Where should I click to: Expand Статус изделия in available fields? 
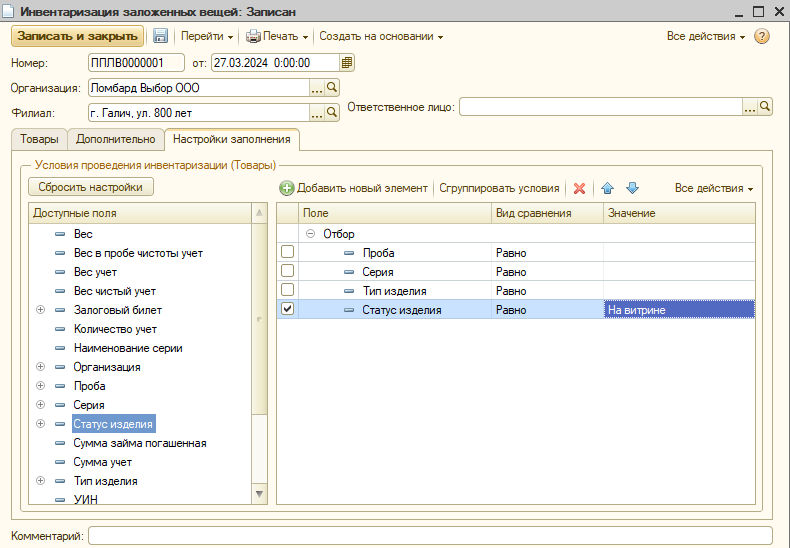[41, 424]
